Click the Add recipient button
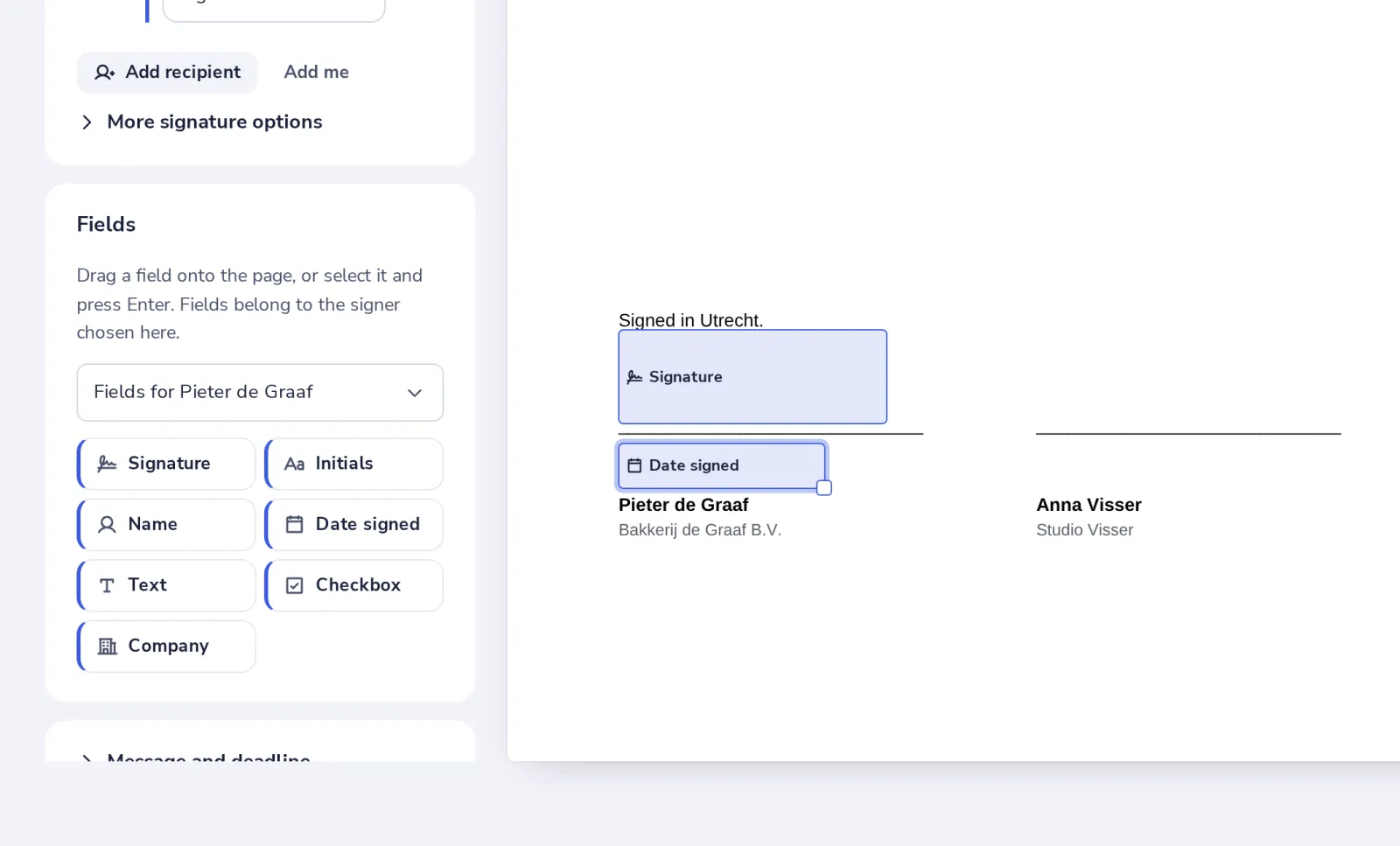1400x846 pixels. (x=167, y=73)
